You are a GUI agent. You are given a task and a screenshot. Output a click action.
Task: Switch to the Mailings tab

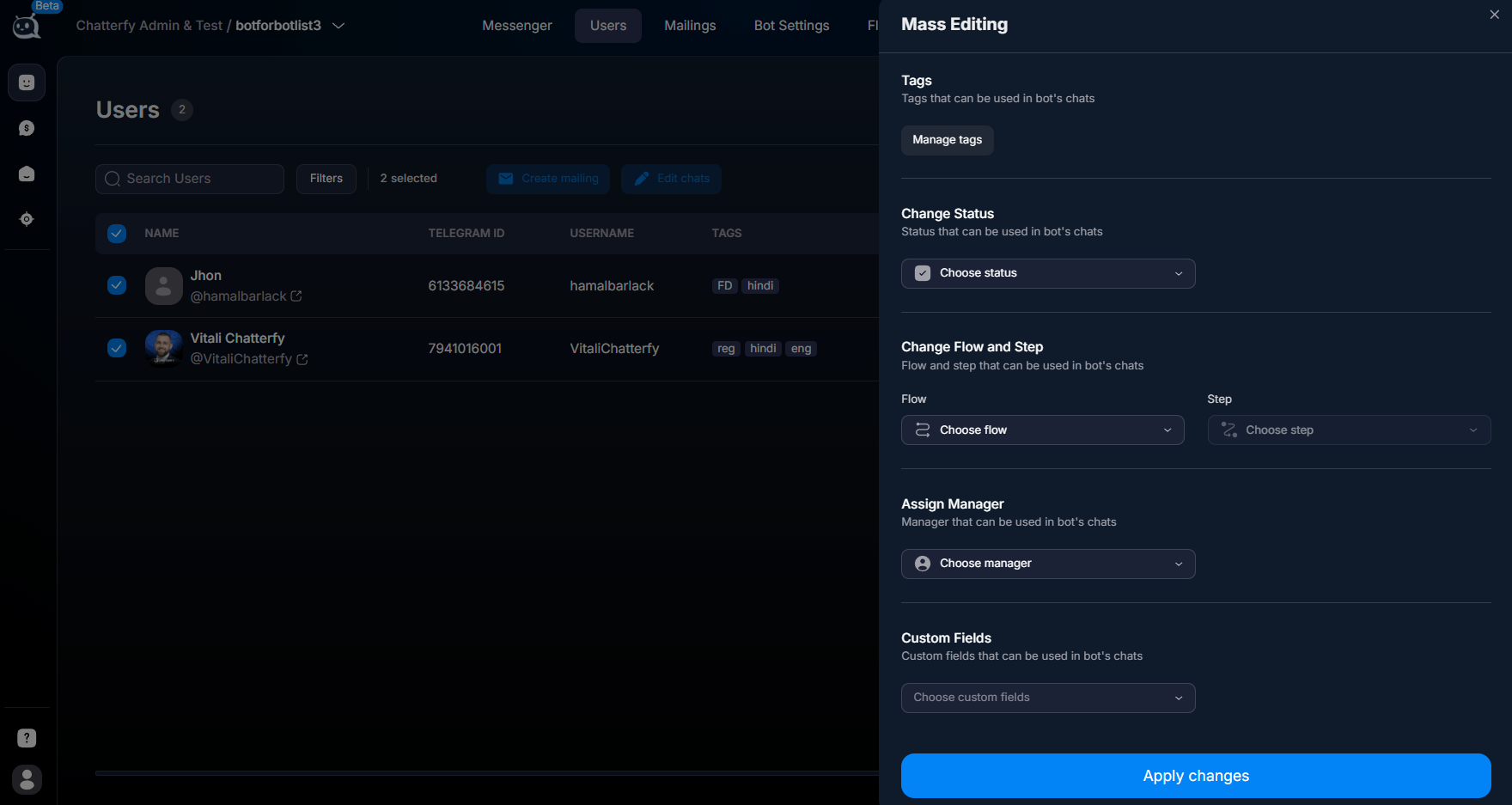pyautogui.click(x=690, y=26)
